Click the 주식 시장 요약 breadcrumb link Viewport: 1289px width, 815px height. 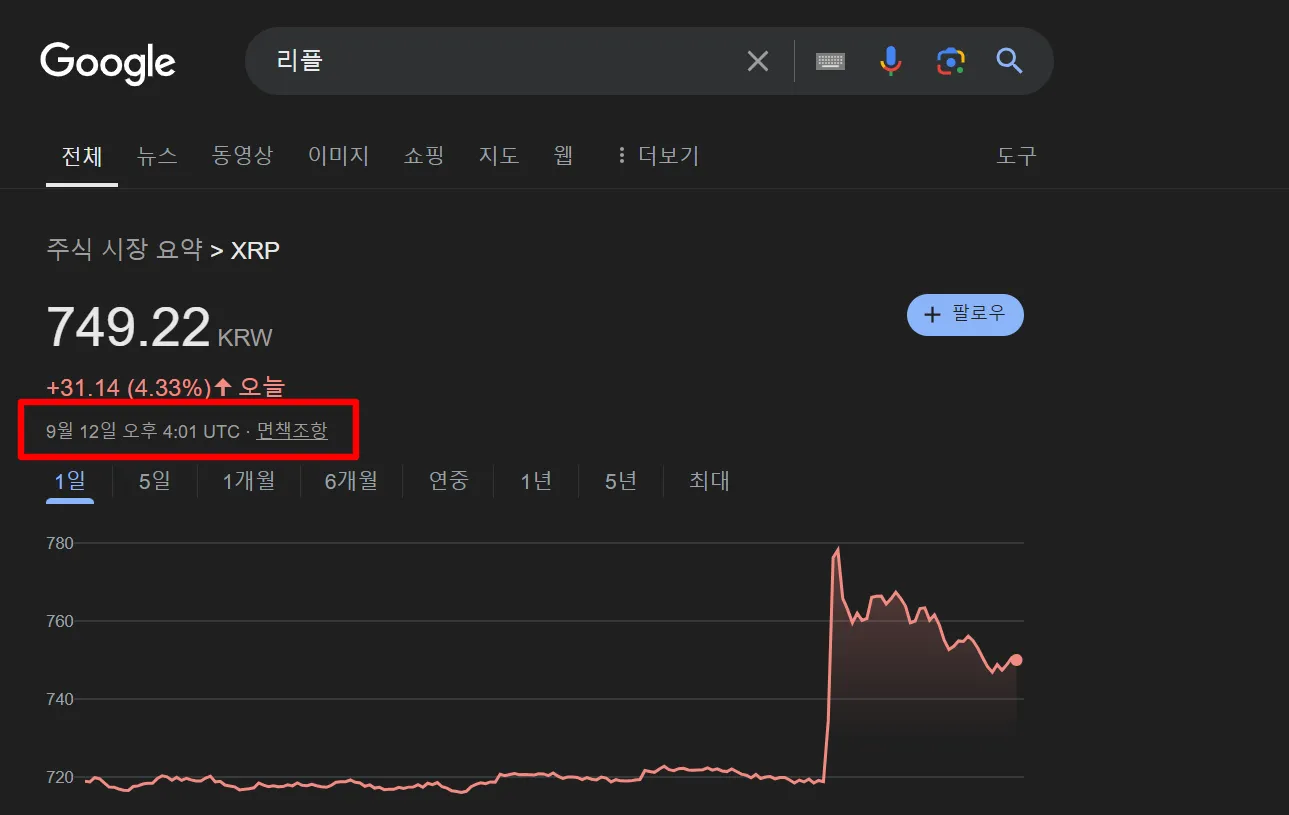coord(124,249)
